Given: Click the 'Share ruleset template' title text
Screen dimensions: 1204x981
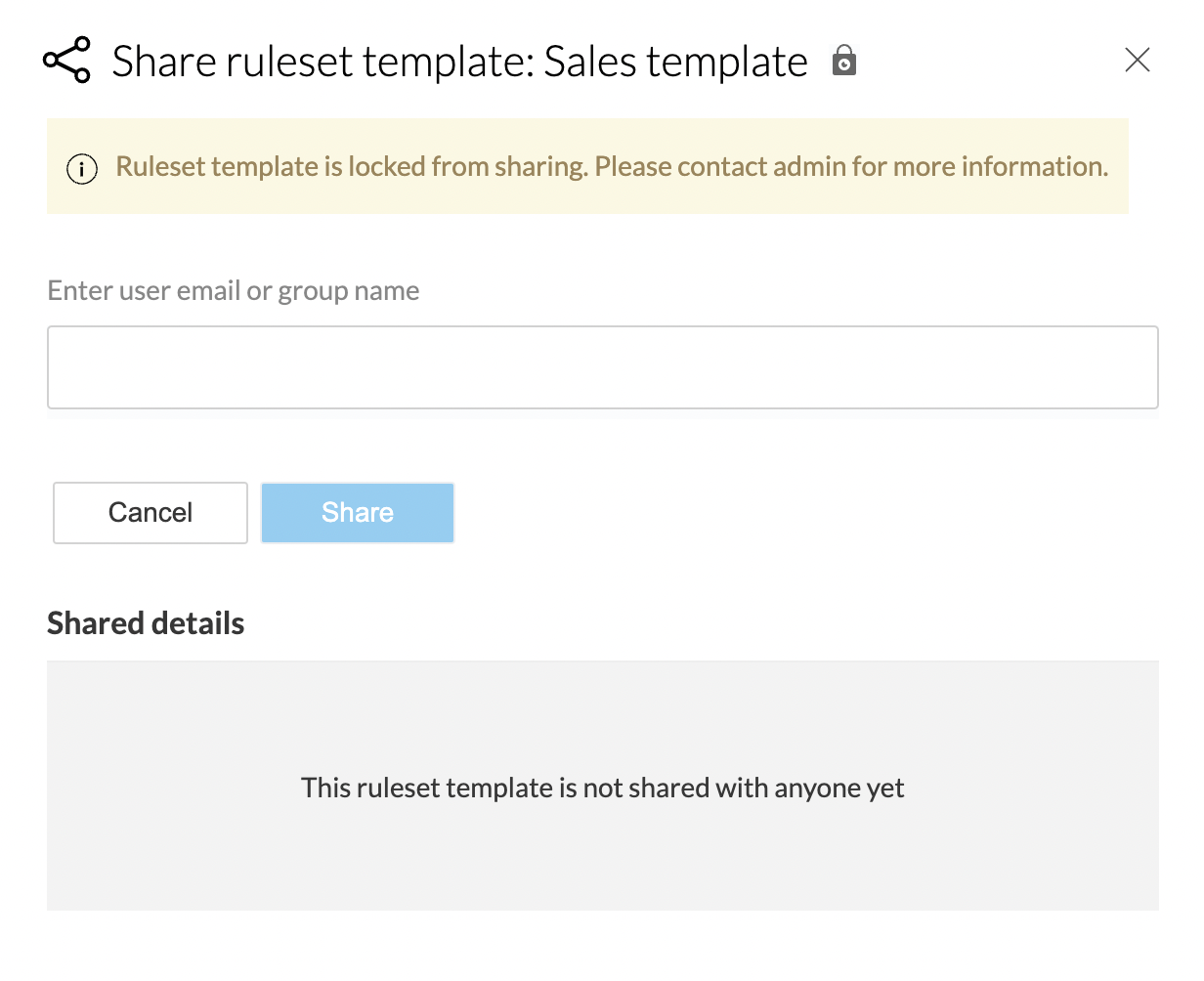Looking at the screenshot, I should (x=322, y=62).
